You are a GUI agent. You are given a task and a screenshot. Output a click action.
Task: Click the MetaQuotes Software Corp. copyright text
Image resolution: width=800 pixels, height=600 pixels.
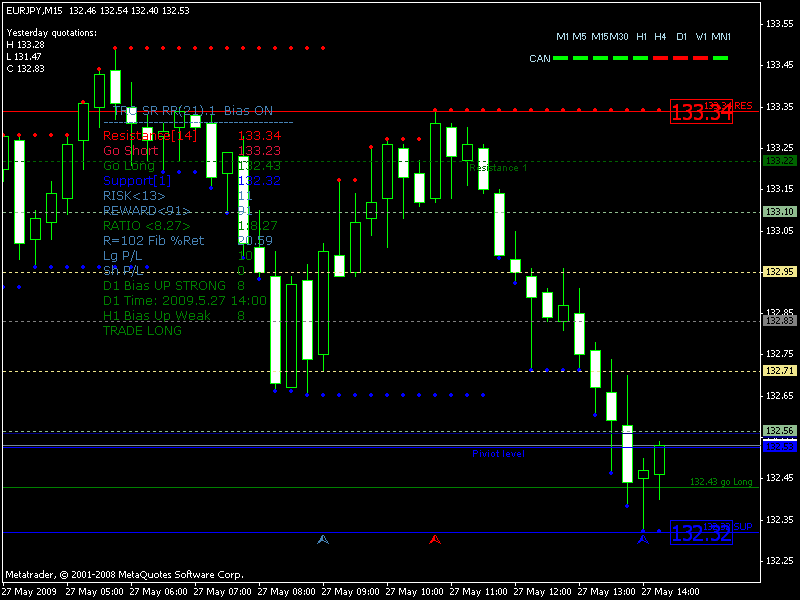coord(124,575)
